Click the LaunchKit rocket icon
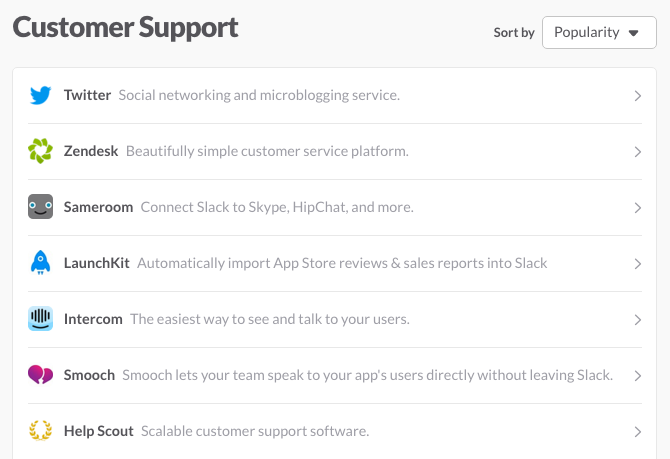This screenshot has height=459, width=670. (41, 262)
